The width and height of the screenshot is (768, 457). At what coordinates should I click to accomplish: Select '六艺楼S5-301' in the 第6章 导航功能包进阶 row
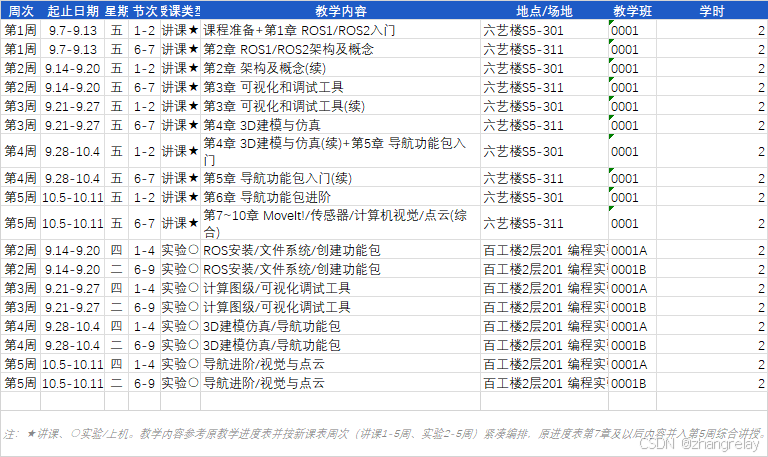click(x=544, y=197)
